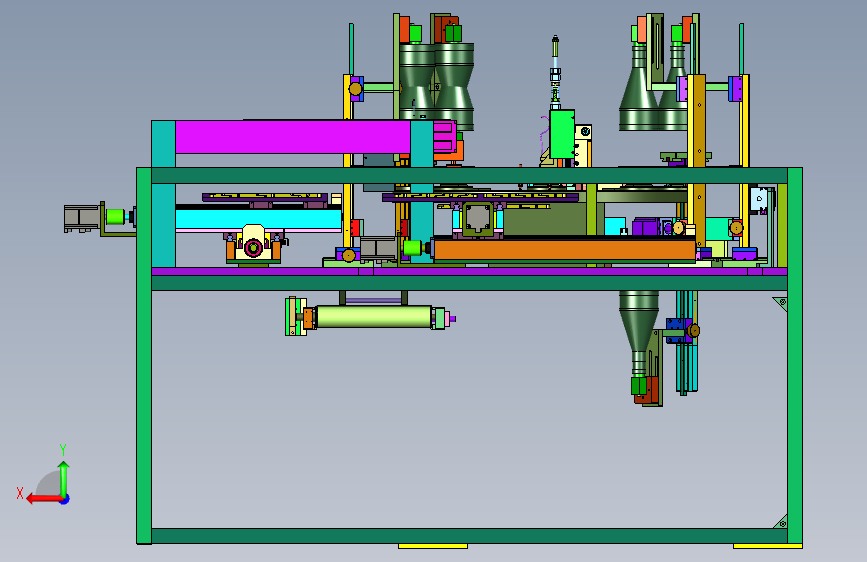Select the cyan horizontal linear rail
Screen dimensions: 867x562
pyautogui.click(x=258, y=218)
